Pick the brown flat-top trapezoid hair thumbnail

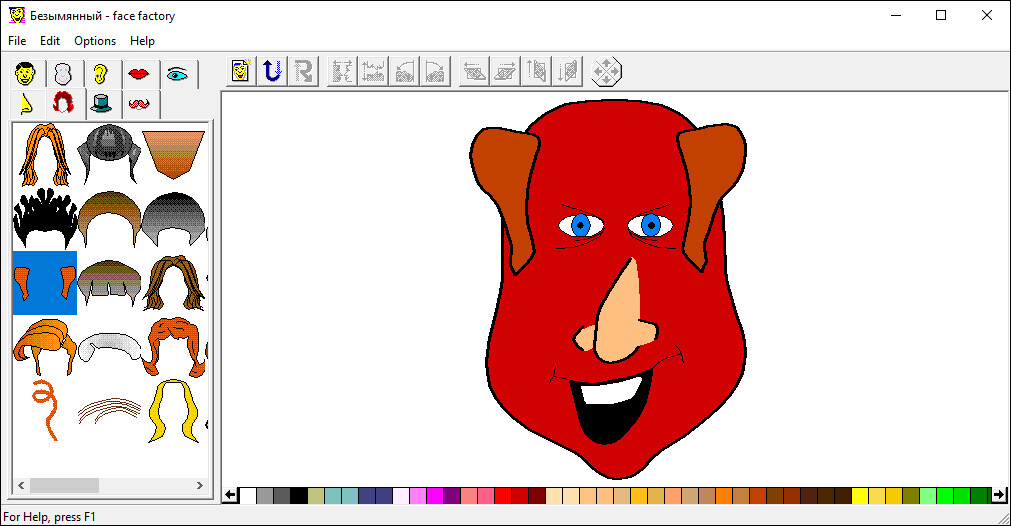(x=173, y=155)
